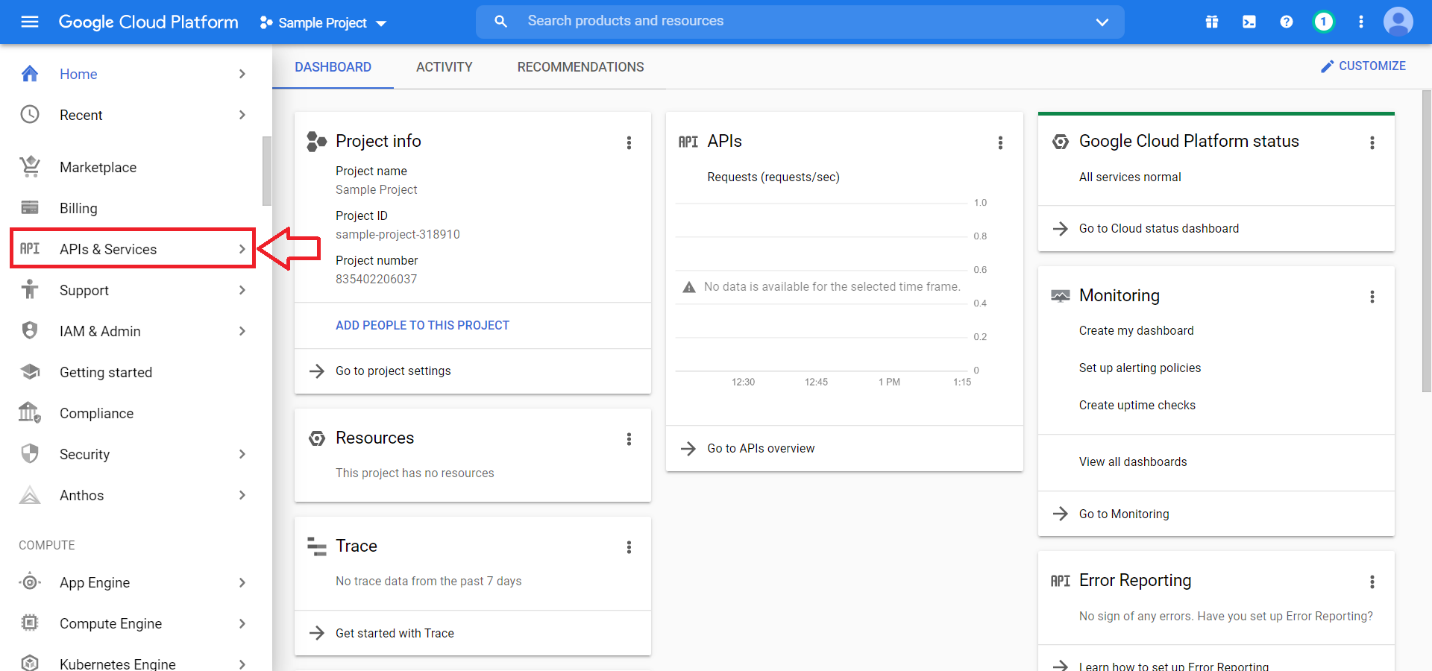
Task: Click the Google Cloud Platform logo text
Action: coord(148,21)
